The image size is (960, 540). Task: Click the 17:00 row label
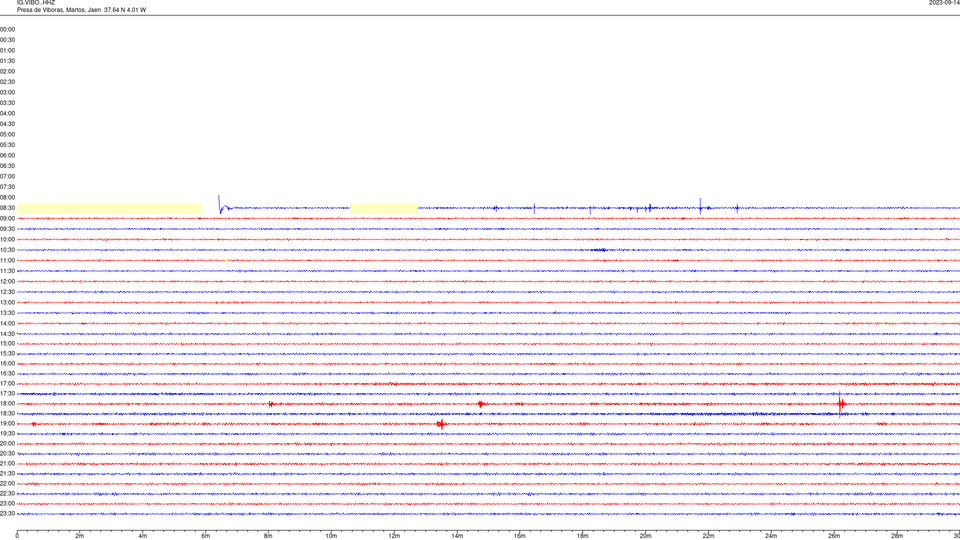[x=7, y=384]
